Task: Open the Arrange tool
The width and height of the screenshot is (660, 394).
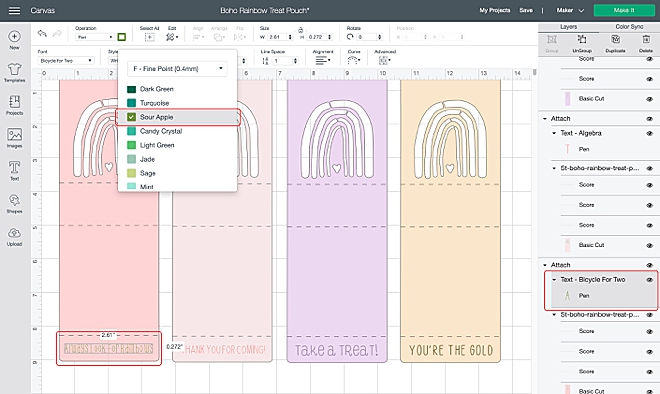Action: pos(219,37)
